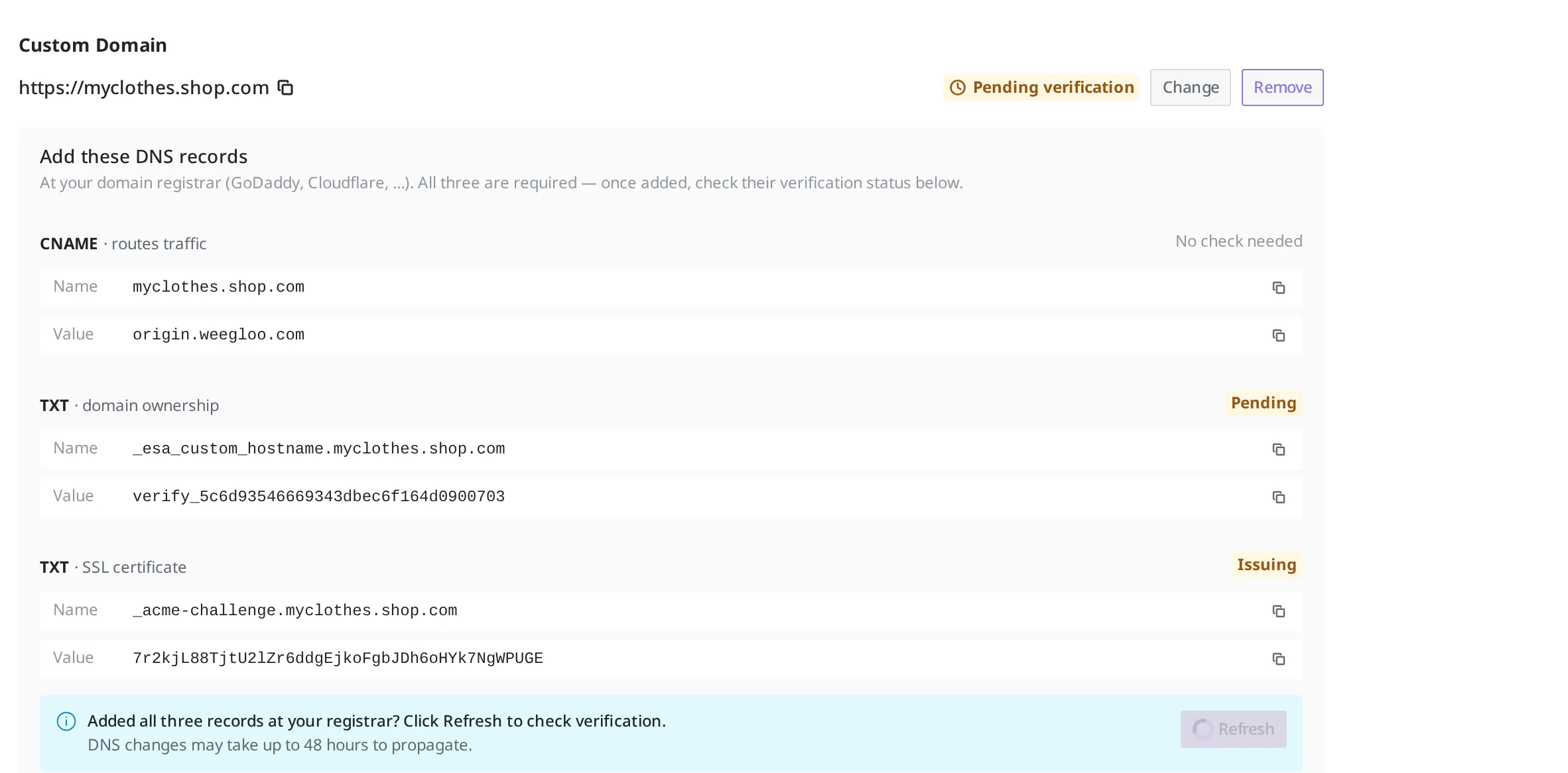Copy the custom domain URL https://myclothes.shop.com
This screenshot has width=1568, height=773.
pyautogui.click(x=285, y=88)
